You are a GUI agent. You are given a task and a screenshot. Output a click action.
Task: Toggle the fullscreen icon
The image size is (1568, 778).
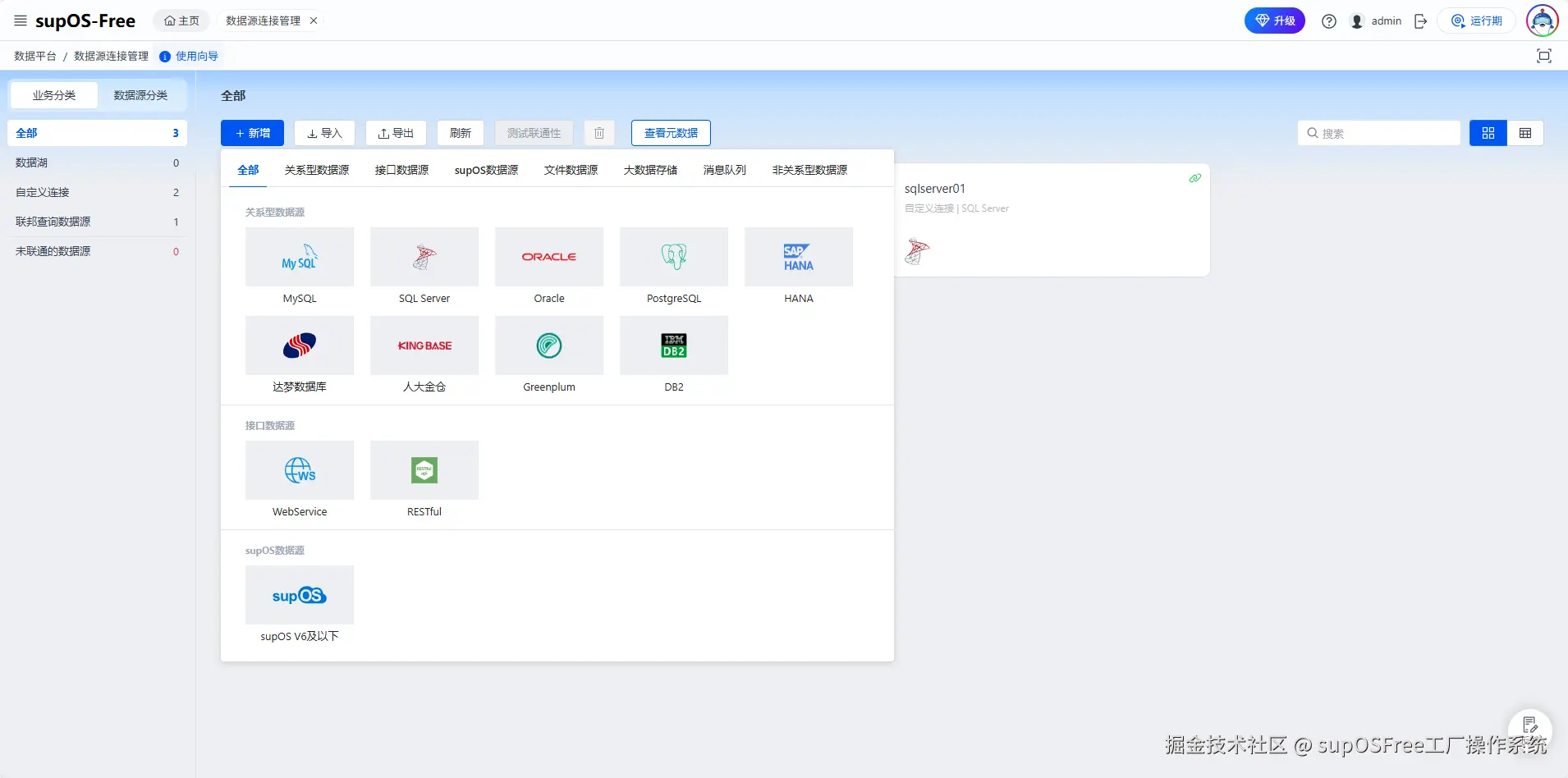point(1544,56)
